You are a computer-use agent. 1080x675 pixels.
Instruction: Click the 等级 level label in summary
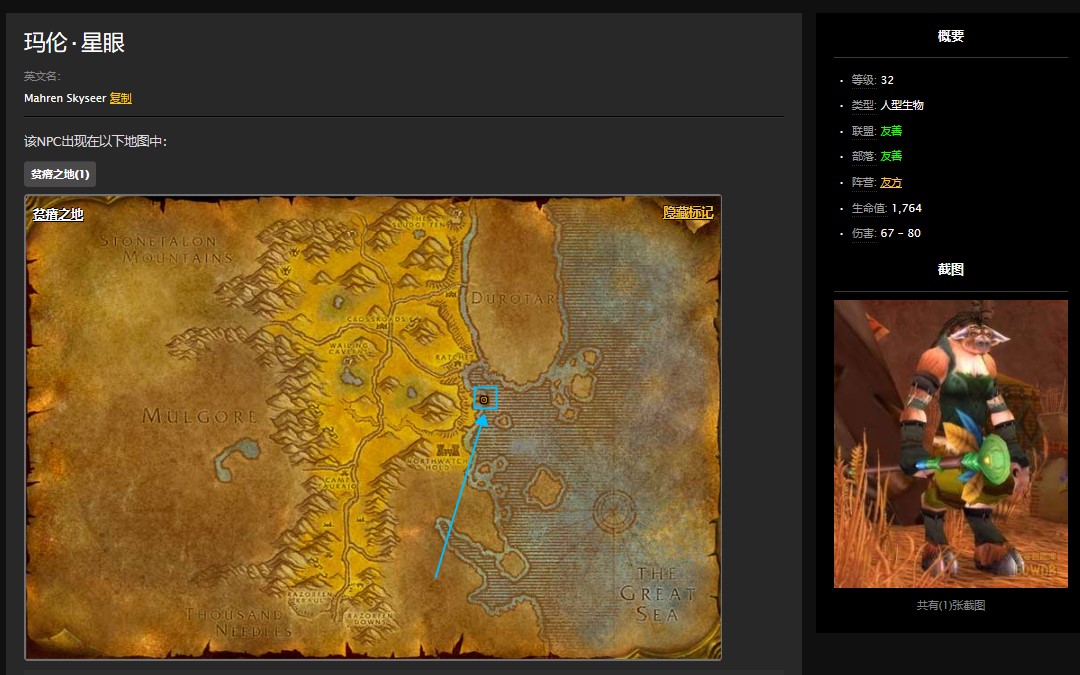pyautogui.click(x=863, y=80)
